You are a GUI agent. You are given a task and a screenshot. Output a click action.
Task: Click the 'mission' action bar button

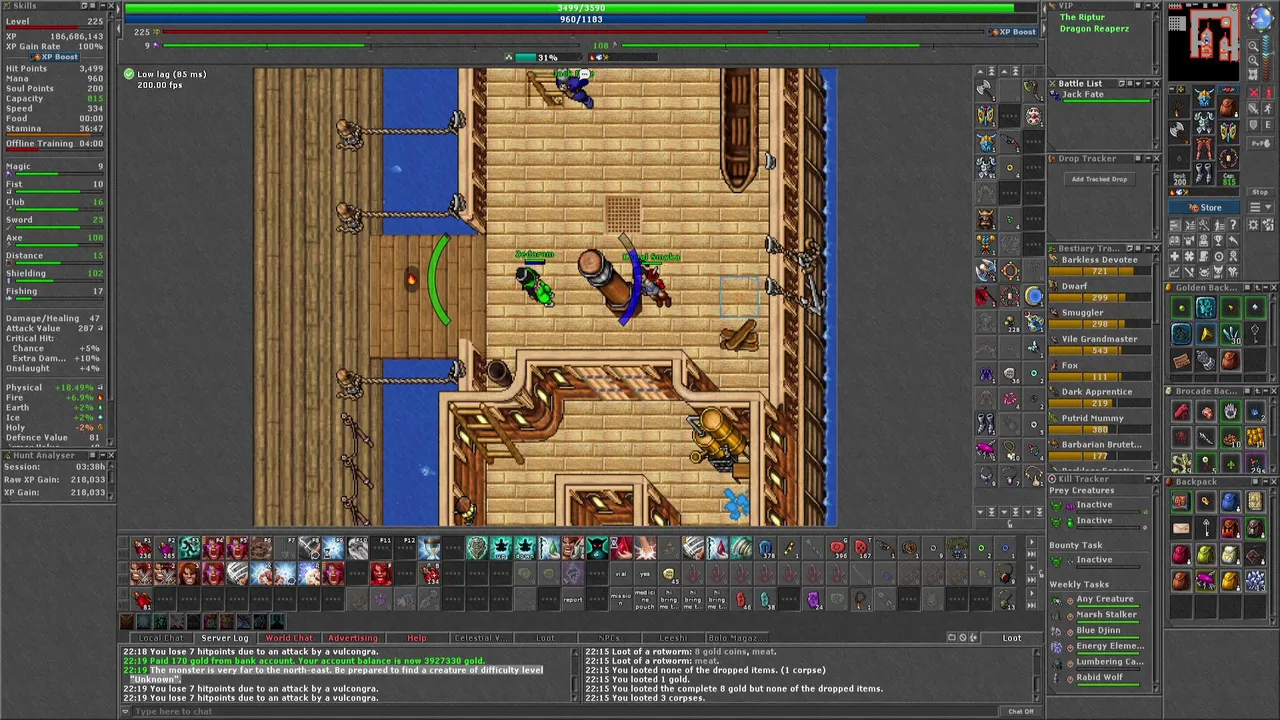pos(620,599)
